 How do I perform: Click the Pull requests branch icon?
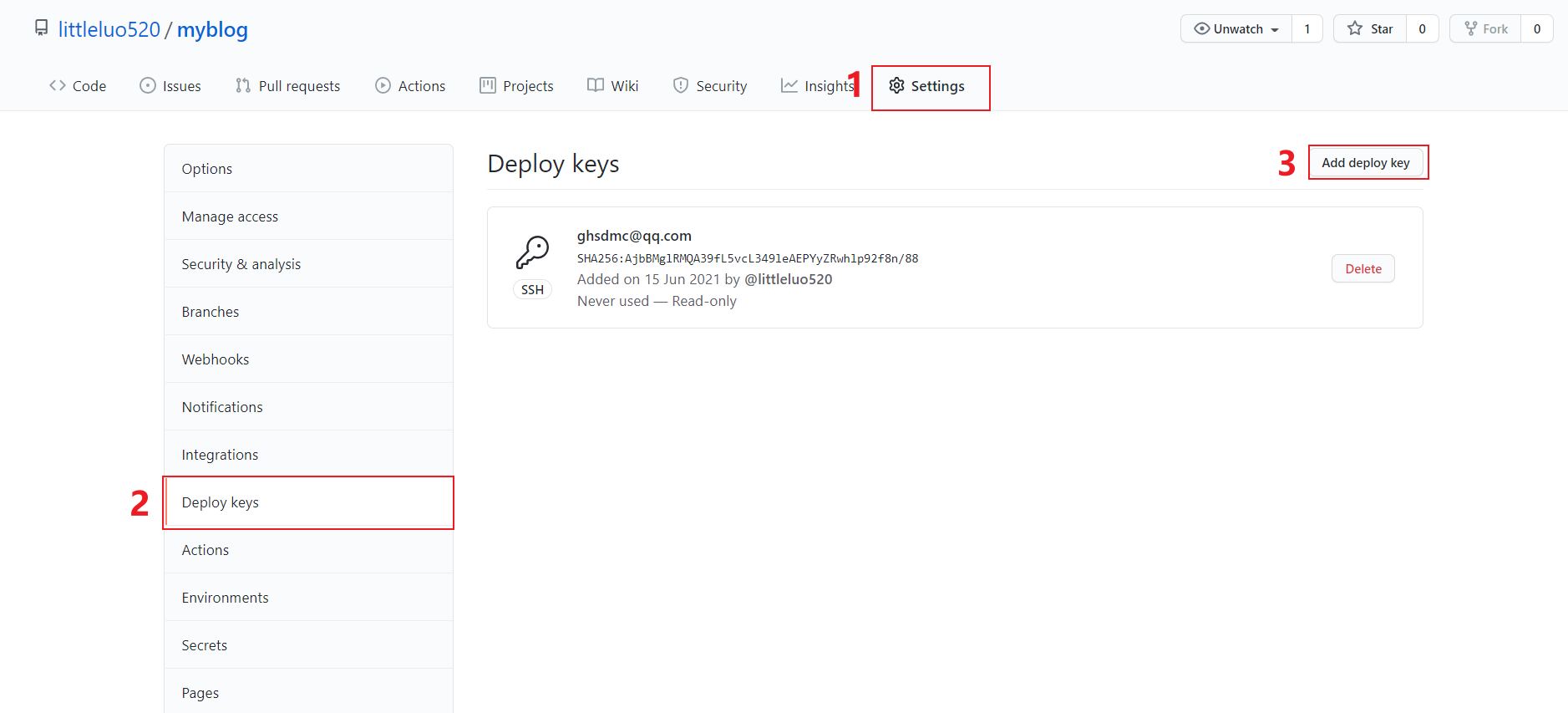pyautogui.click(x=243, y=85)
